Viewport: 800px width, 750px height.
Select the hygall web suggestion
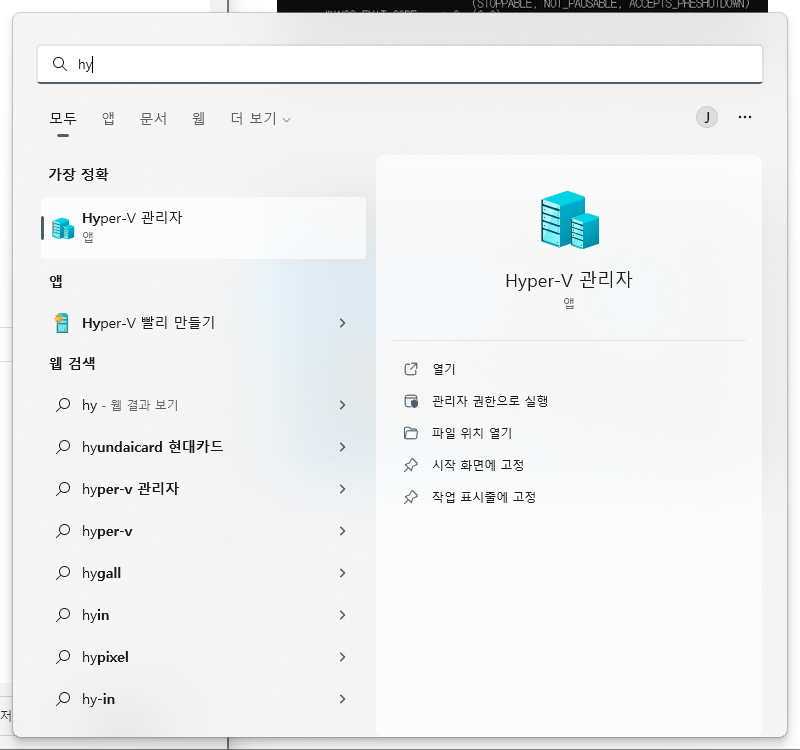pyautogui.click(x=204, y=573)
